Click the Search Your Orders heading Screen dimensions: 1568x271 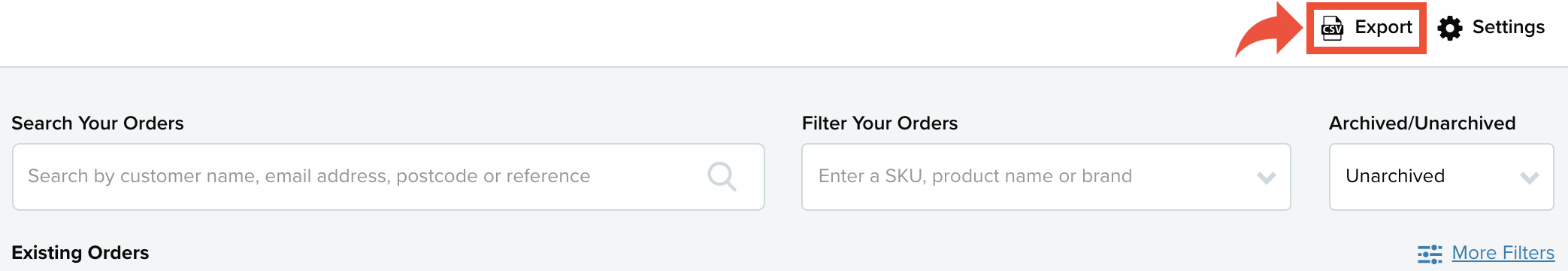(98, 123)
